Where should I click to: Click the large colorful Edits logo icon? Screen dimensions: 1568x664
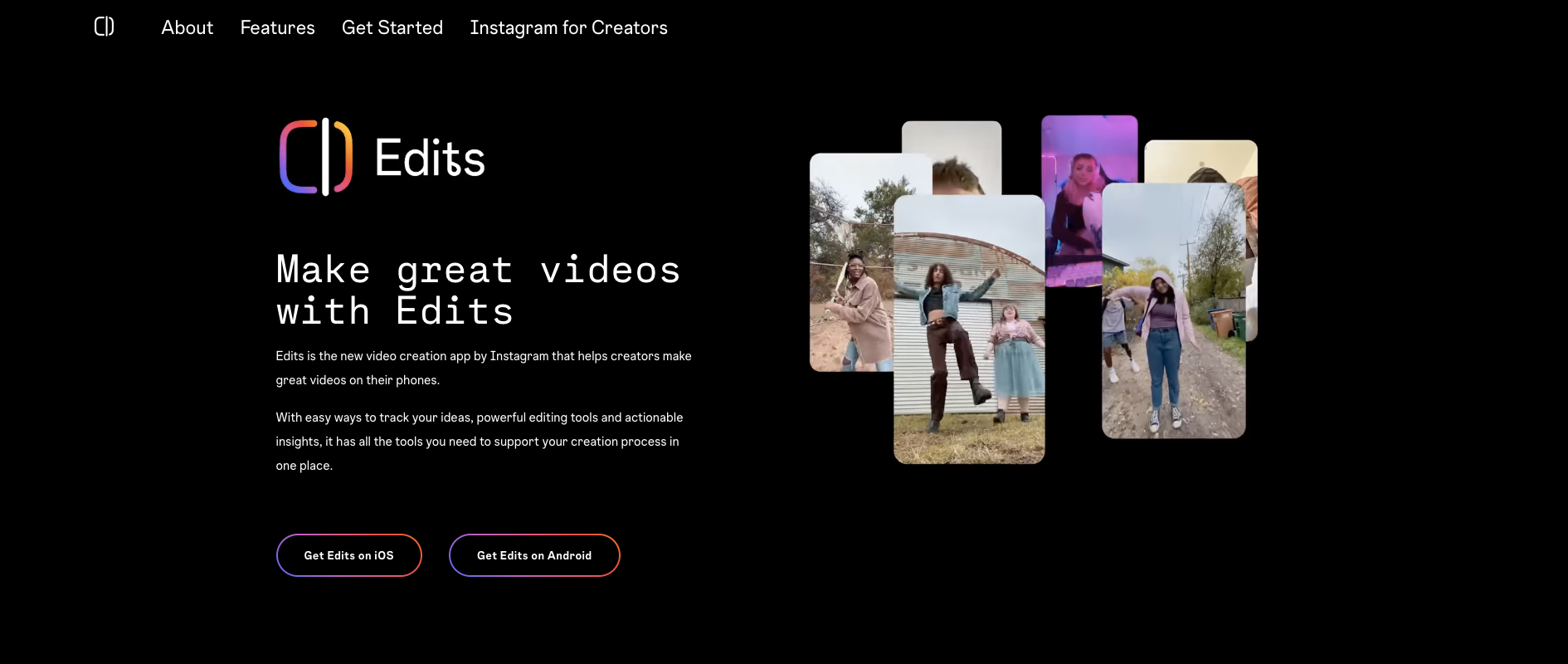(316, 157)
